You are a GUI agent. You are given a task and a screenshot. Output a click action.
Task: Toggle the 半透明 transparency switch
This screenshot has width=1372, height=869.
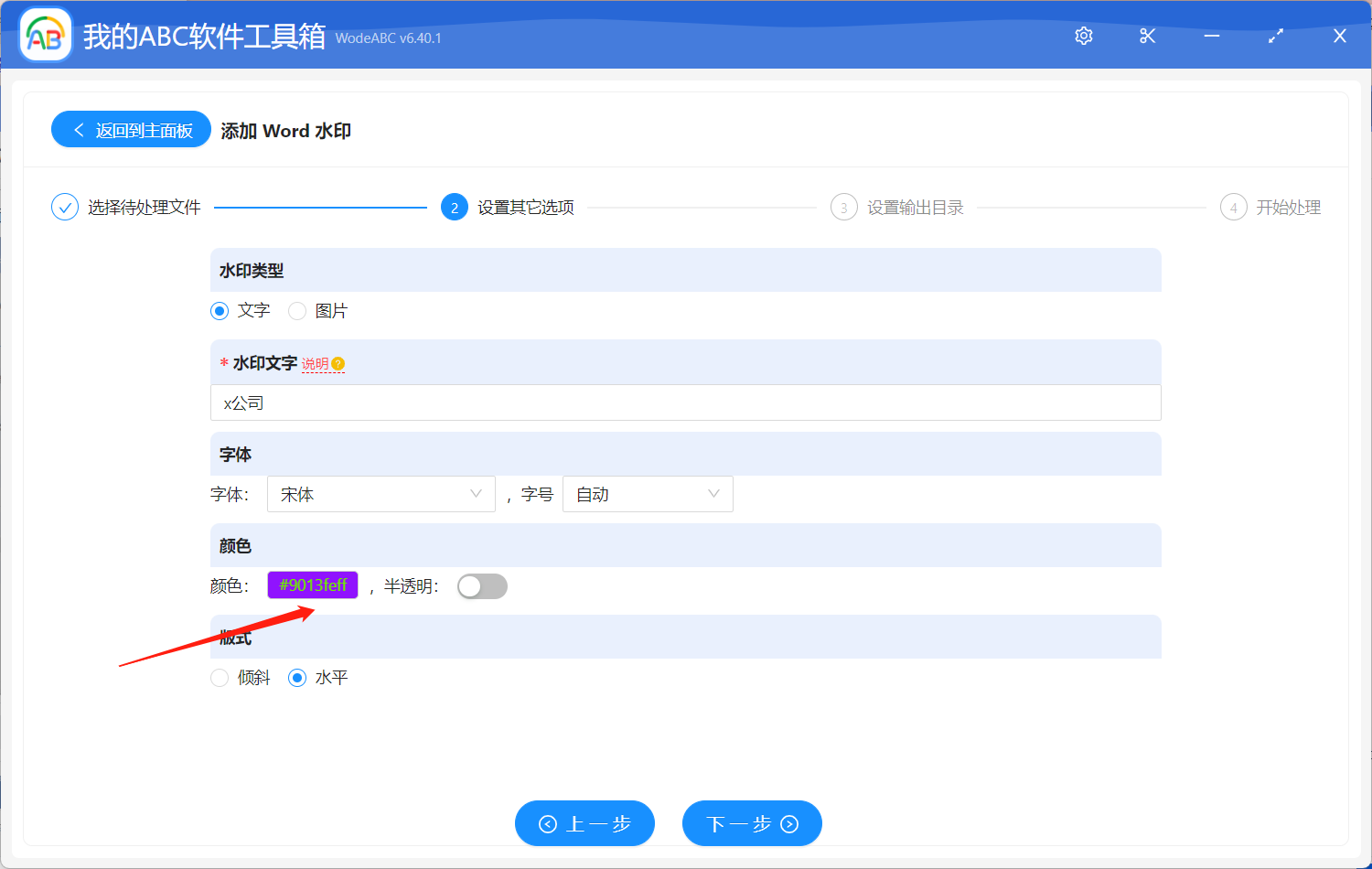point(482,585)
